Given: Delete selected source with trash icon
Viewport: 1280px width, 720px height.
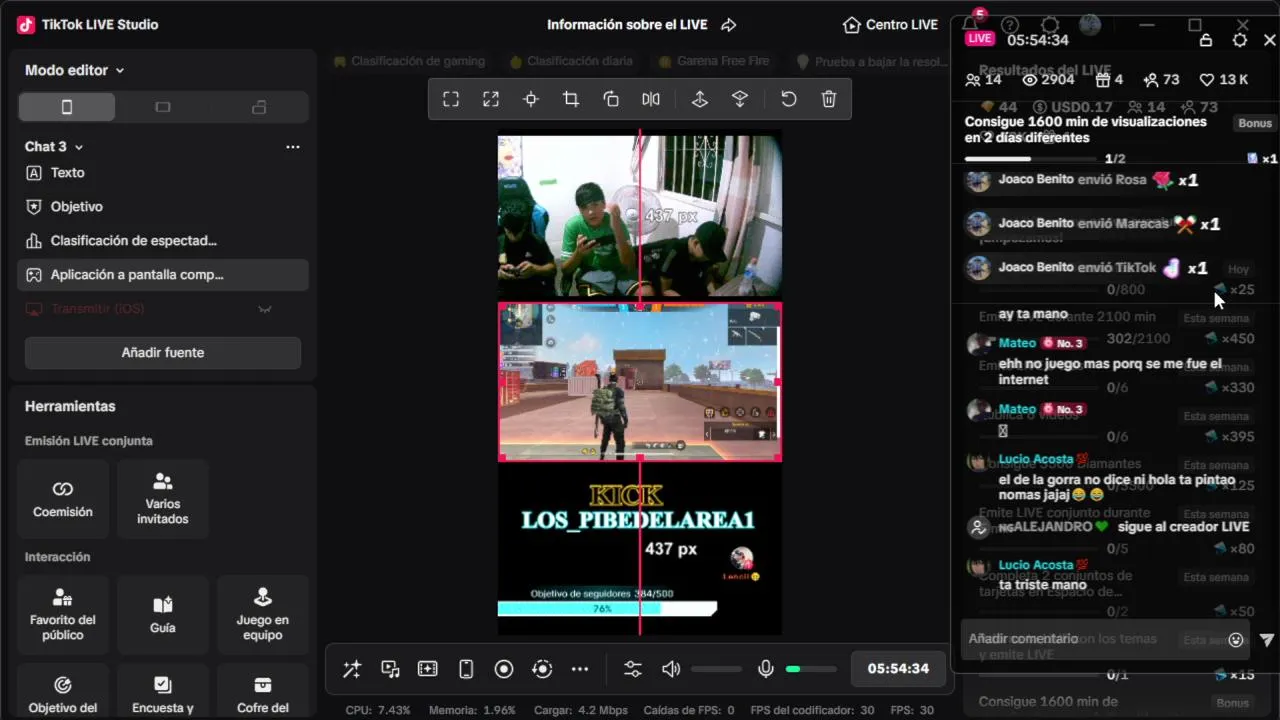Looking at the screenshot, I should coord(829,99).
